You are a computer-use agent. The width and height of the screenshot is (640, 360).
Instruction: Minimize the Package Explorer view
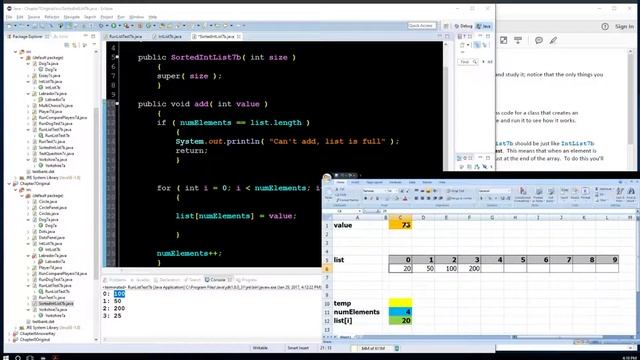pyautogui.click(x=86, y=36)
